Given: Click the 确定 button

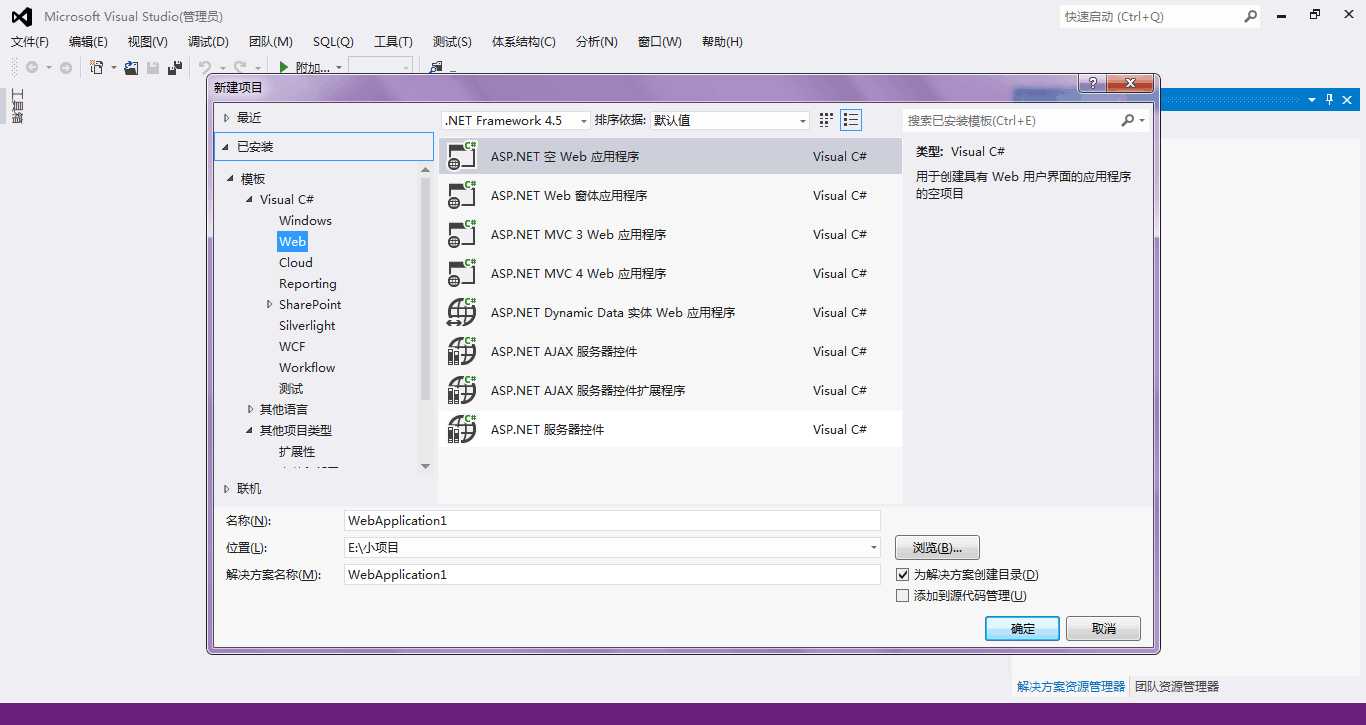Looking at the screenshot, I should coord(1023,628).
